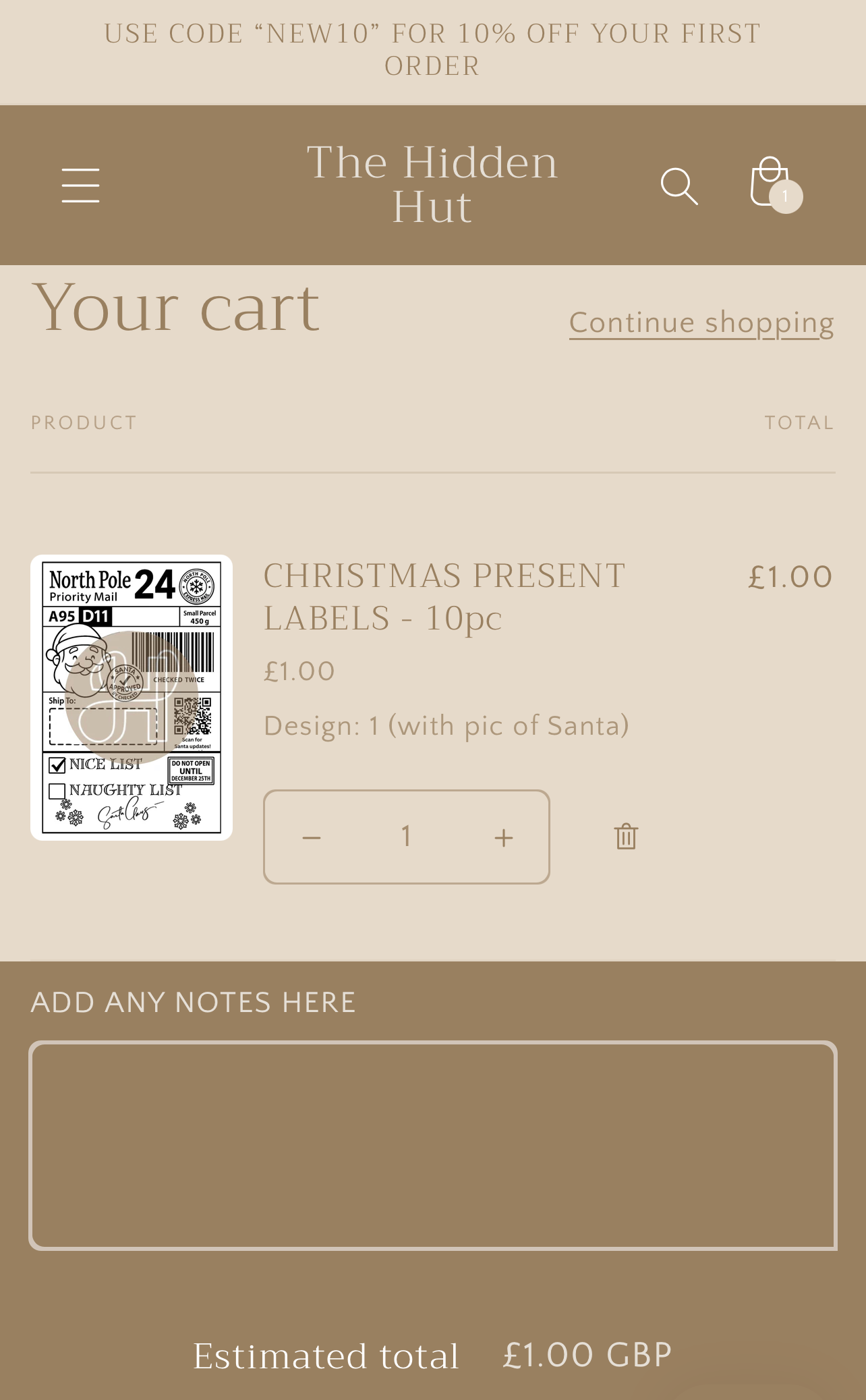Click the TOTAL column header
866x1400 pixels.
coord(799,422)
